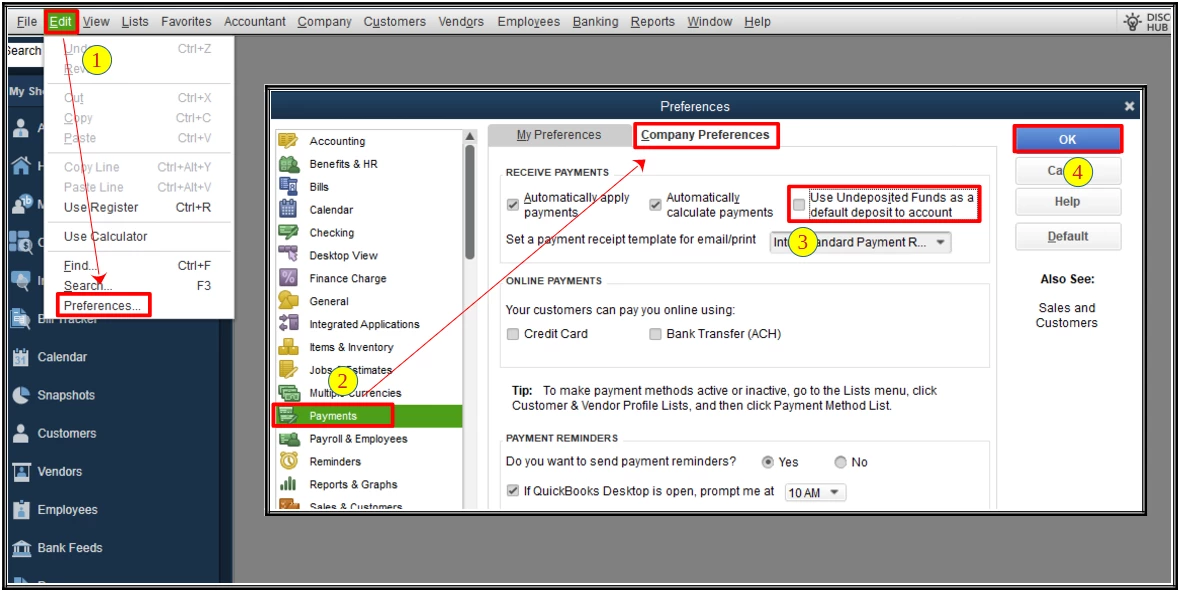Open Benefits & HR preferences icon
This screenshot has height=591, width=1179.
coord(289,164)
